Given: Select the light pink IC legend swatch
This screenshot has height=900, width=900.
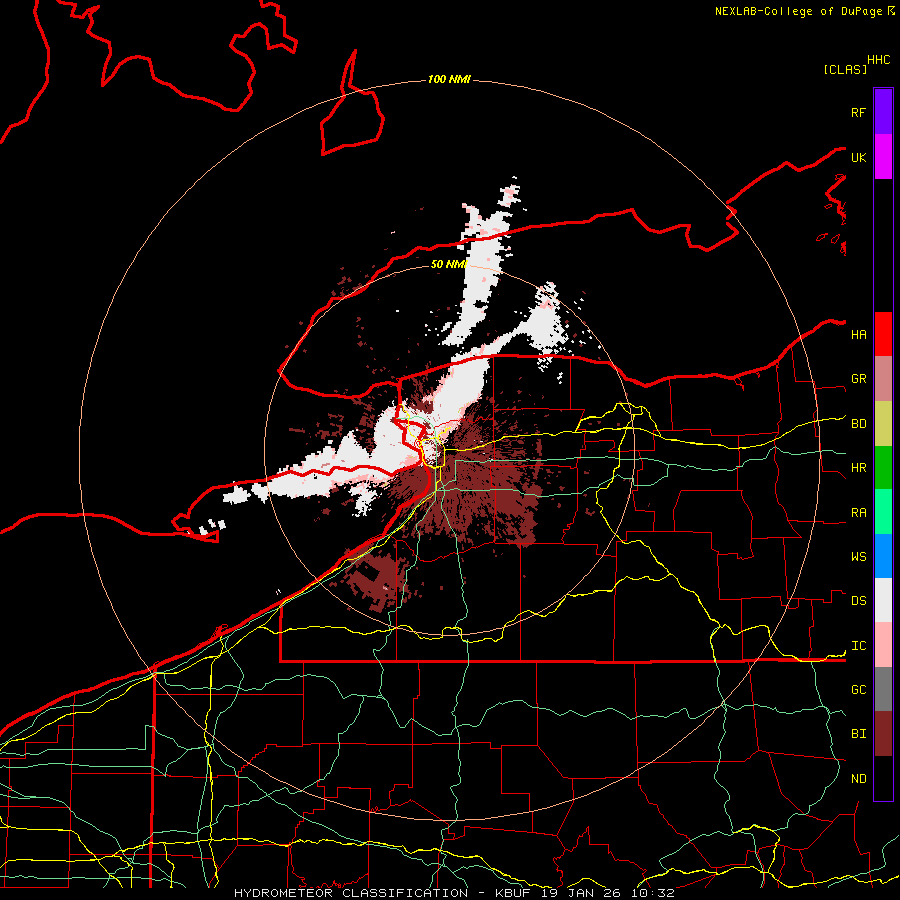Looking at the screenshot, I should tap(883, 645).
